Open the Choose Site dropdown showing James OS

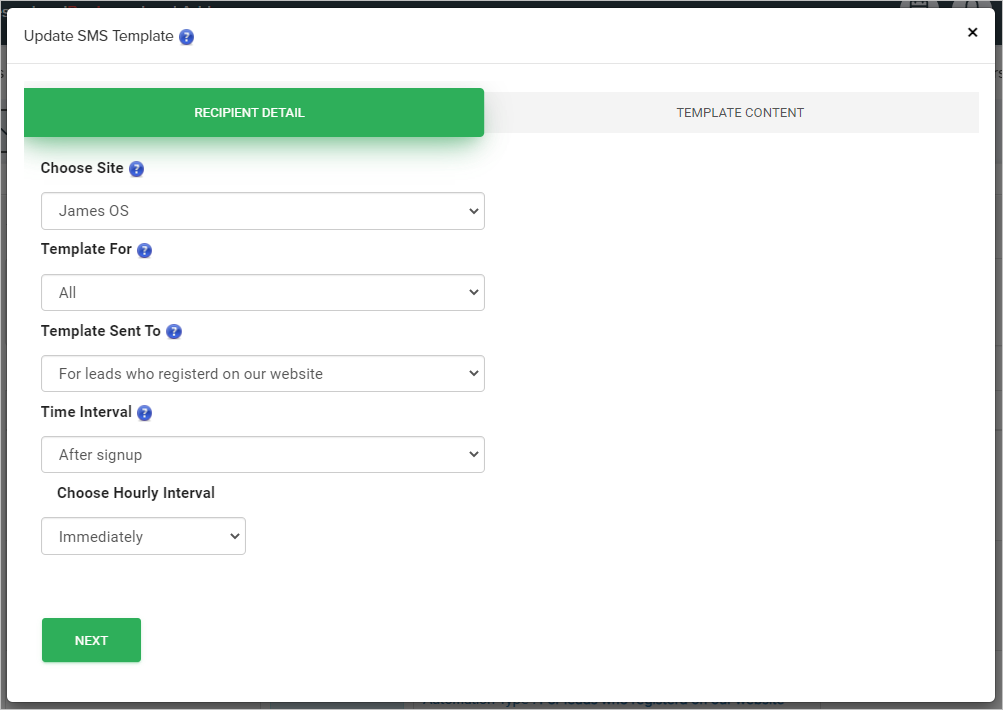262,211
